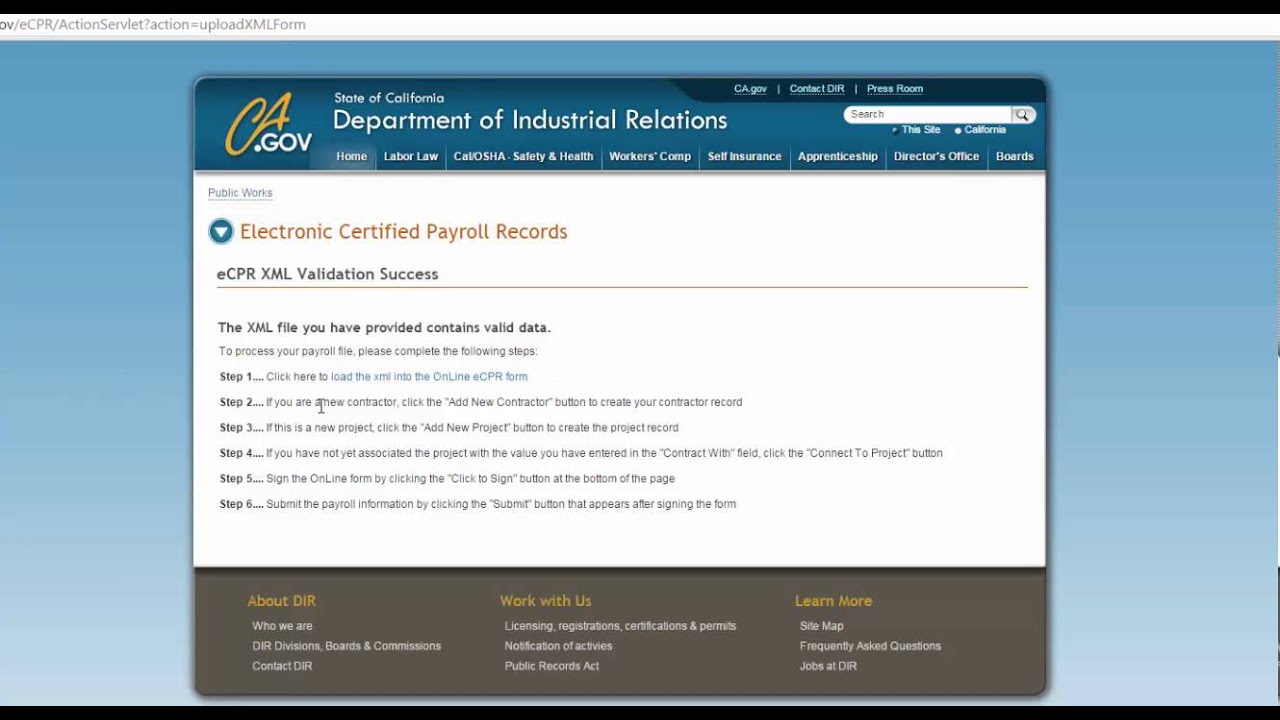Open DIR Divisions, Boards & Commissions link
The image size is (1280, 720).
tap(346, 646)
